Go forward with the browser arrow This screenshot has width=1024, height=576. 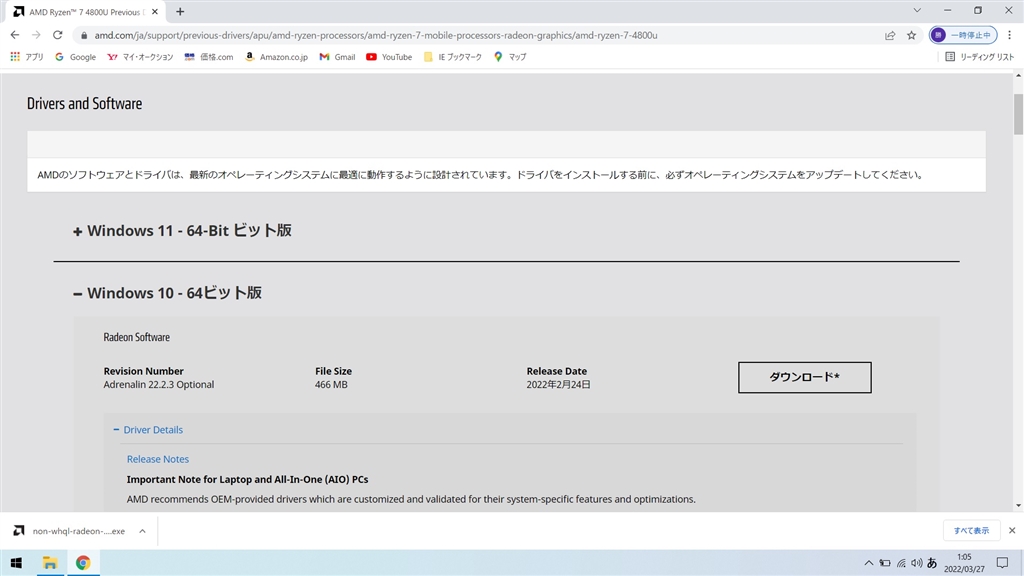[x=36, y=35]
